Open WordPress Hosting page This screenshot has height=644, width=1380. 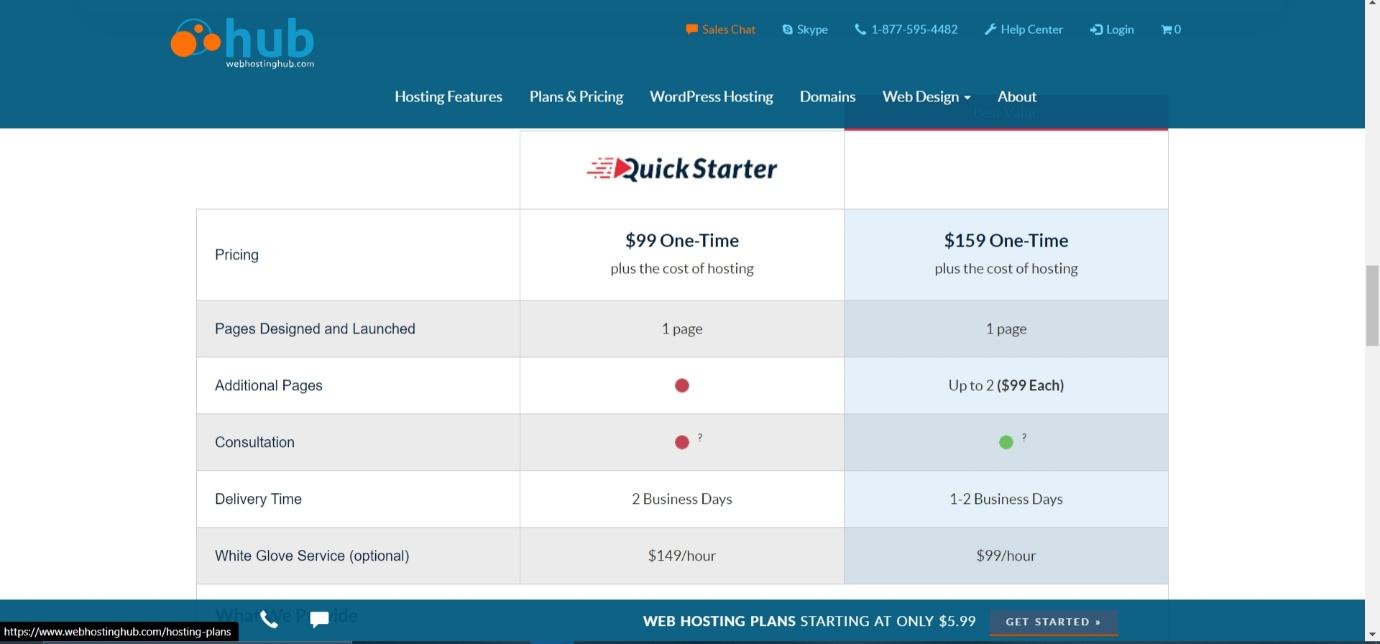point(711,97)
